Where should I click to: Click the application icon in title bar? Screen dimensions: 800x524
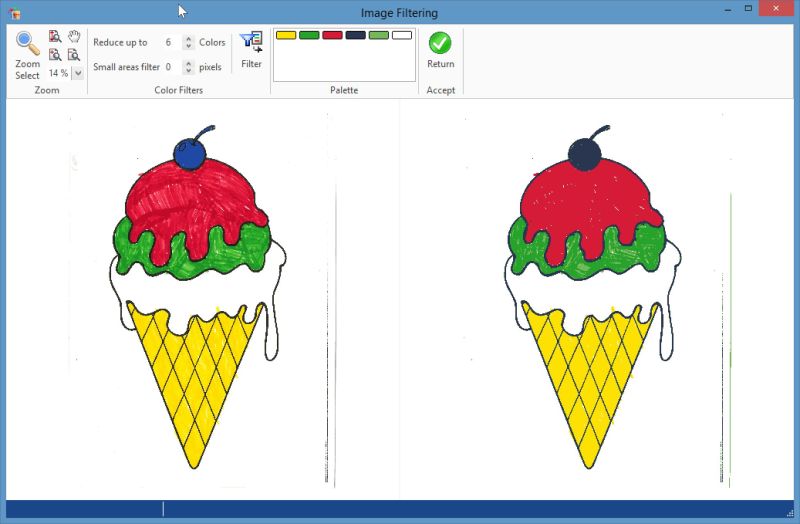point(13,12)
